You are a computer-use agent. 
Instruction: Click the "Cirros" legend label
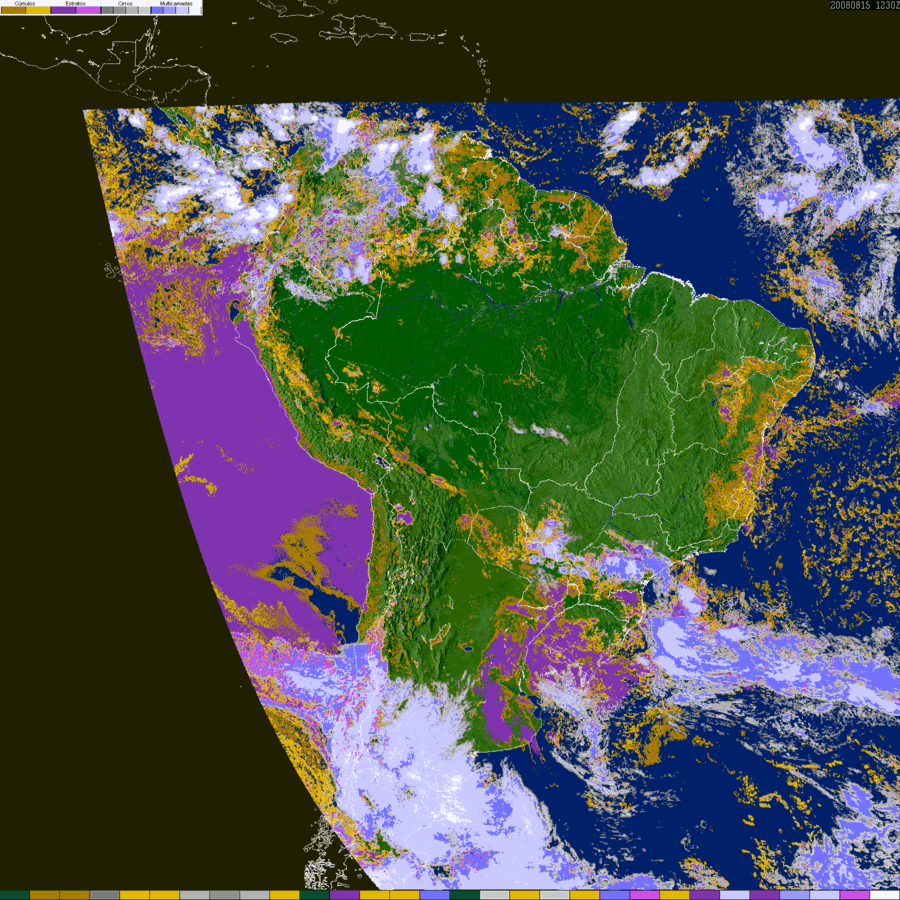[125, 3]
